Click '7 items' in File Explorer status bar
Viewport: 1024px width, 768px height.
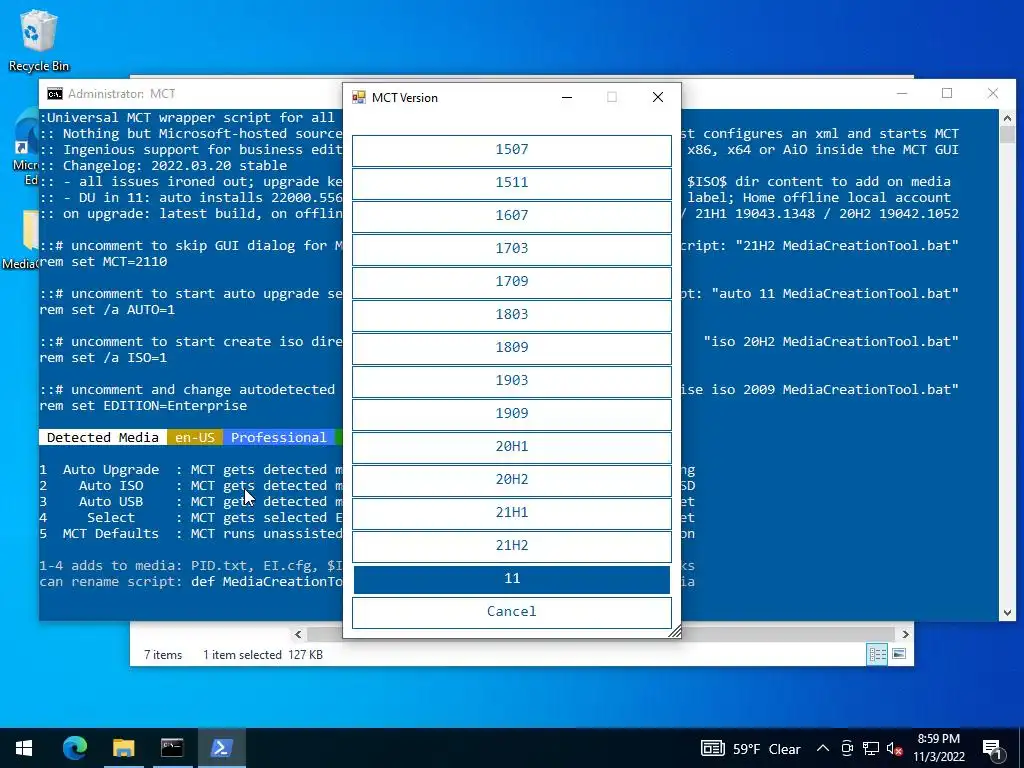click(163, 654)
